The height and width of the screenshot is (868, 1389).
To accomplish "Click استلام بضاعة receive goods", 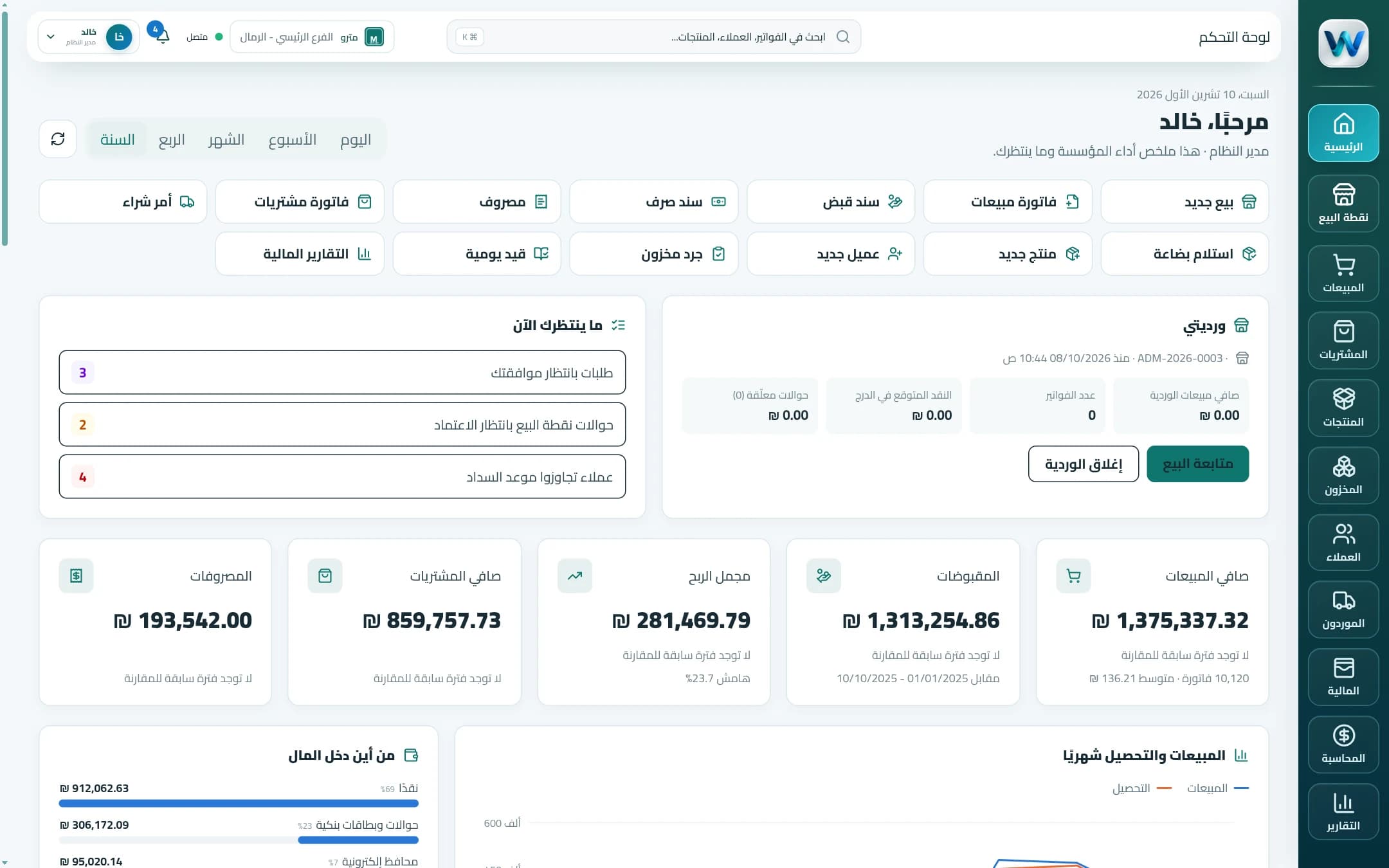I will coord(1185,254).
